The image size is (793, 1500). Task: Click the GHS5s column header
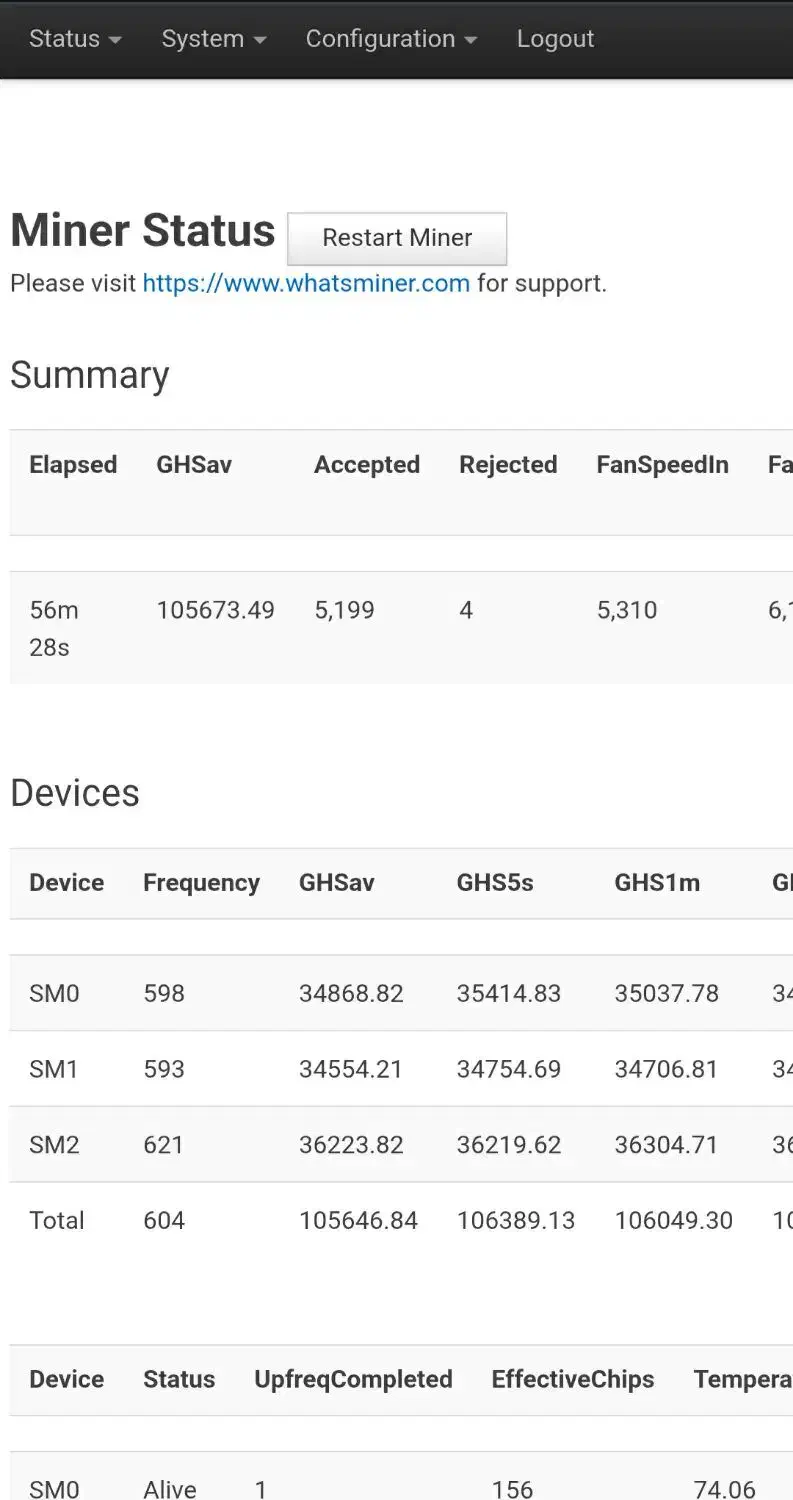tap(495, 883)
